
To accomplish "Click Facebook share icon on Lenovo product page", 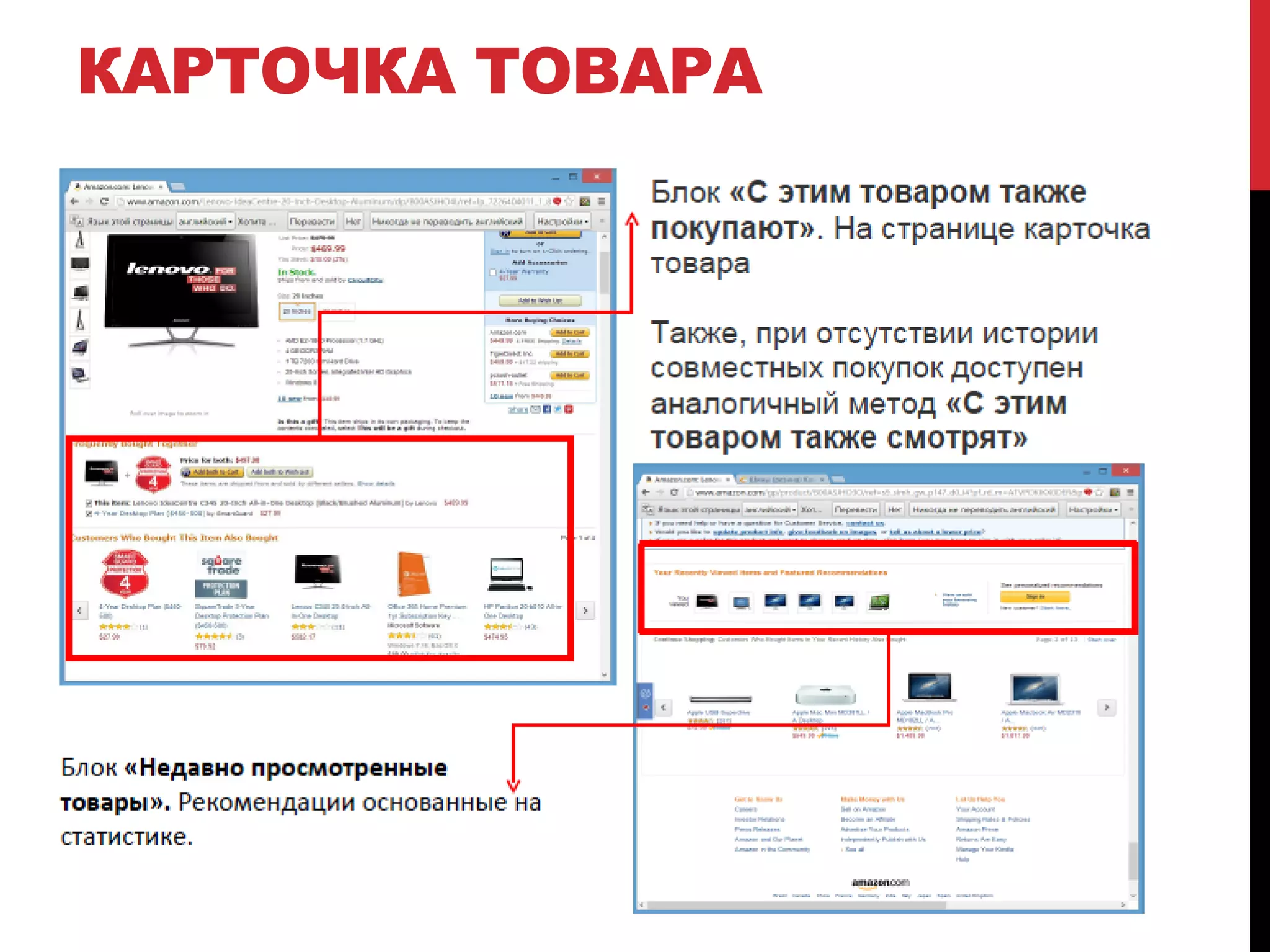I will 547,409.
